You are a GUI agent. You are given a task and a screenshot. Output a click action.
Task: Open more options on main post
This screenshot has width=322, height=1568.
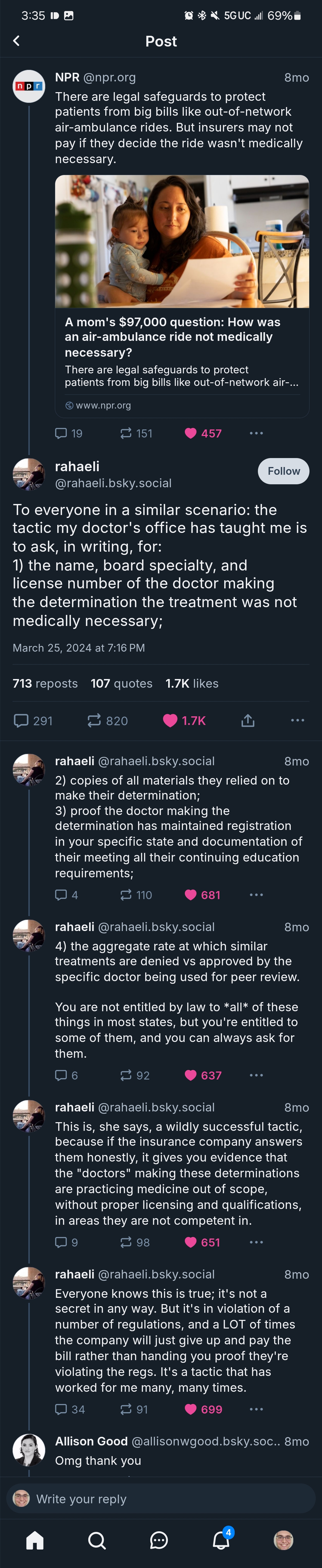[297, 721]
